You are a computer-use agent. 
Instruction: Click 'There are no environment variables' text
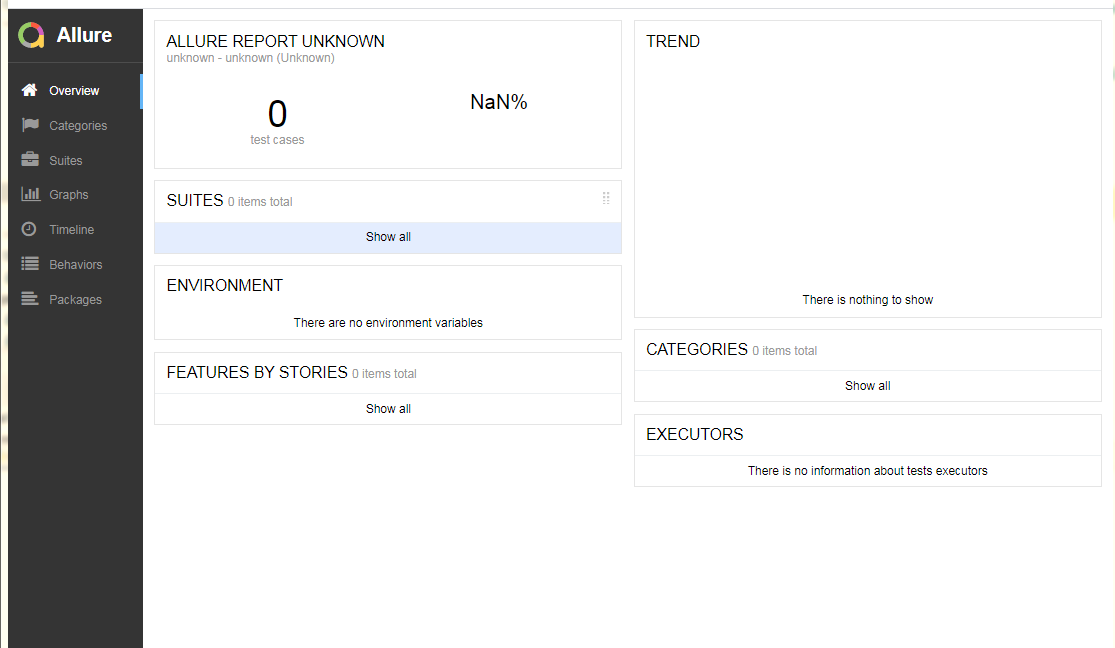[388, 323]
